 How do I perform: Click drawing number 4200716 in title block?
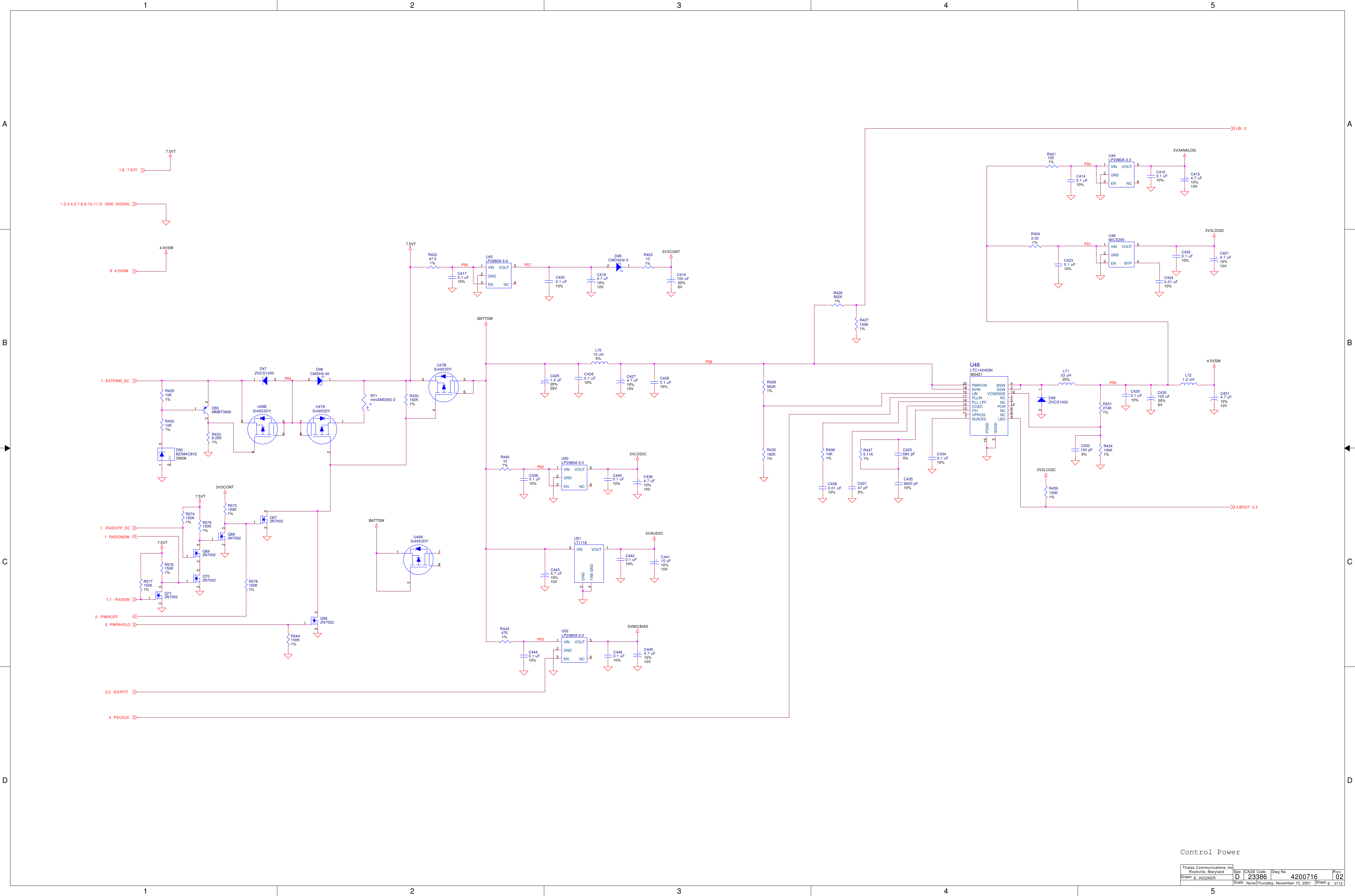[x=1304, y=877]
